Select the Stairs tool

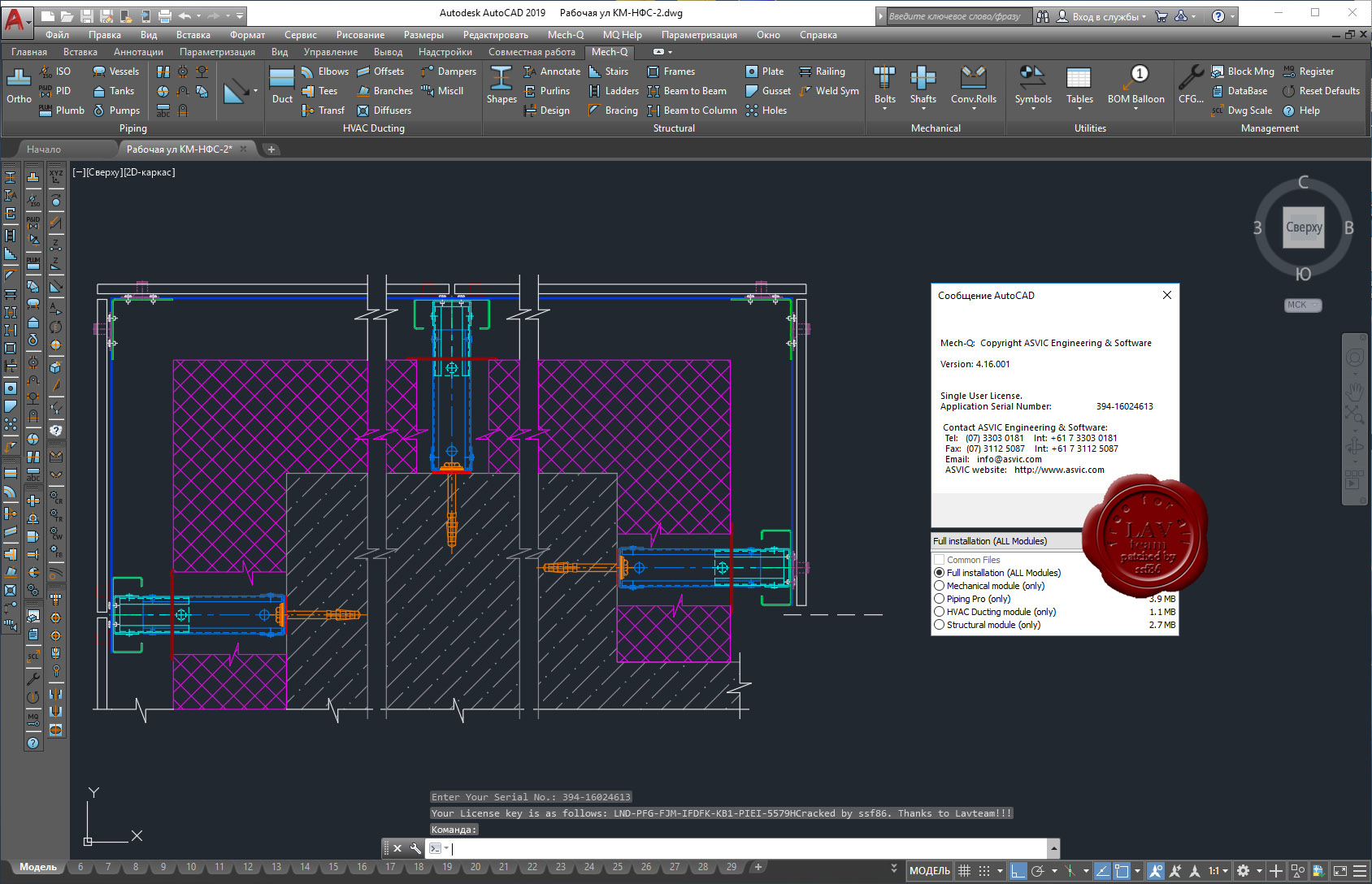coord(608,71)
